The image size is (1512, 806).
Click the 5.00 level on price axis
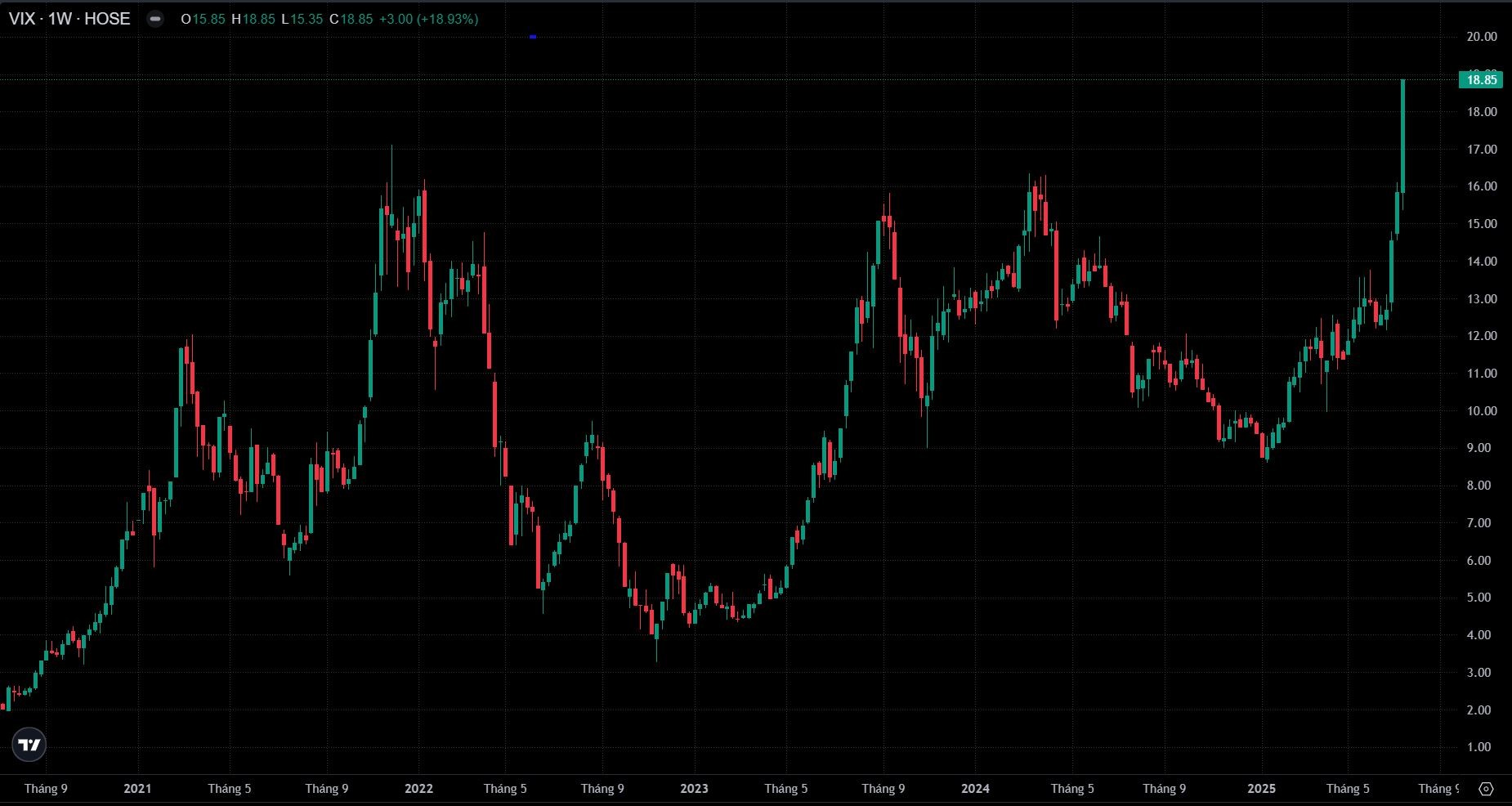click(1481, 598)
